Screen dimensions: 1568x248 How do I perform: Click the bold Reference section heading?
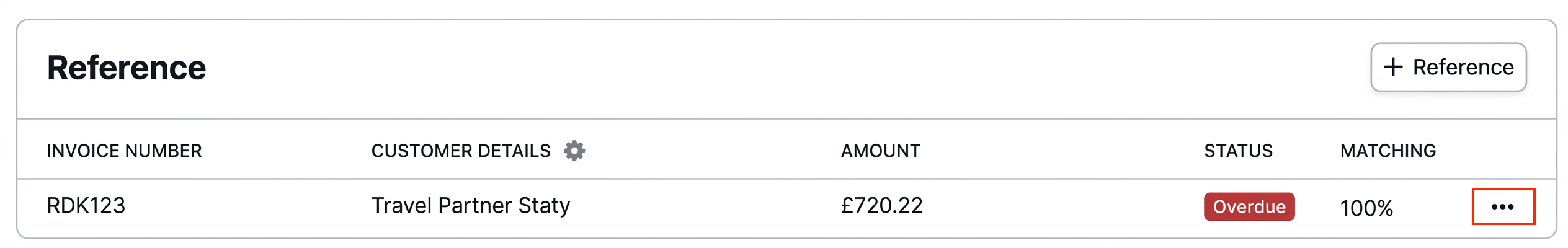tap(127, 68)
